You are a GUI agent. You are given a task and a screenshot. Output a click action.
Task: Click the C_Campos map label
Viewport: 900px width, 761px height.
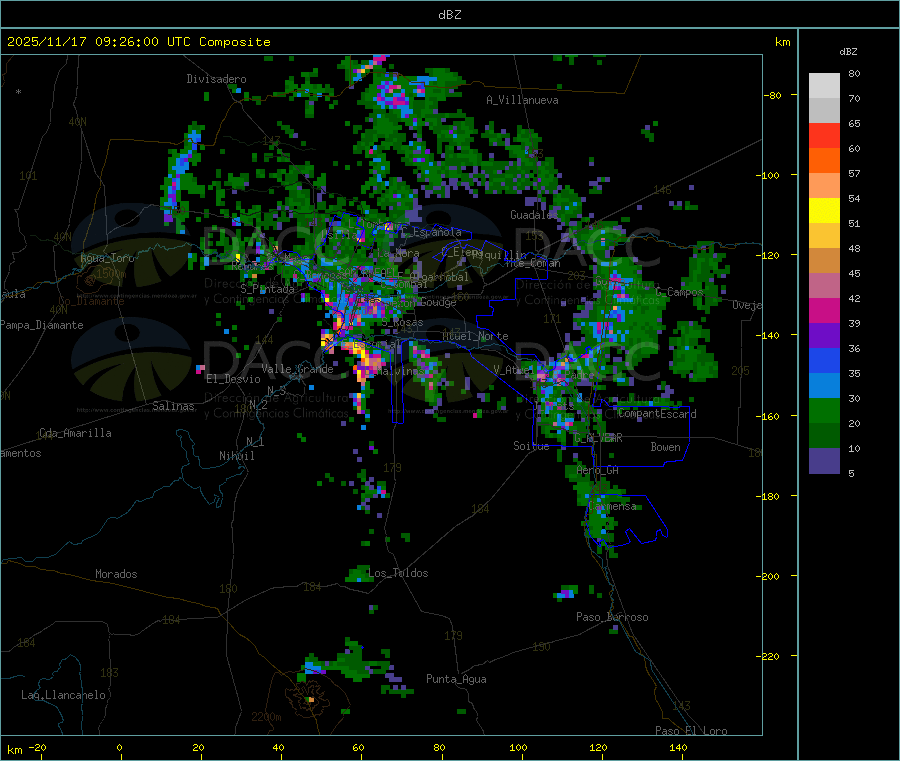tap(680, 292)
